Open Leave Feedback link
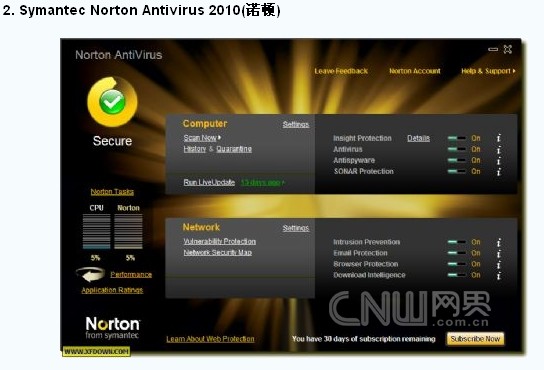Screen dimensions: 544x370 pos(341,71)
